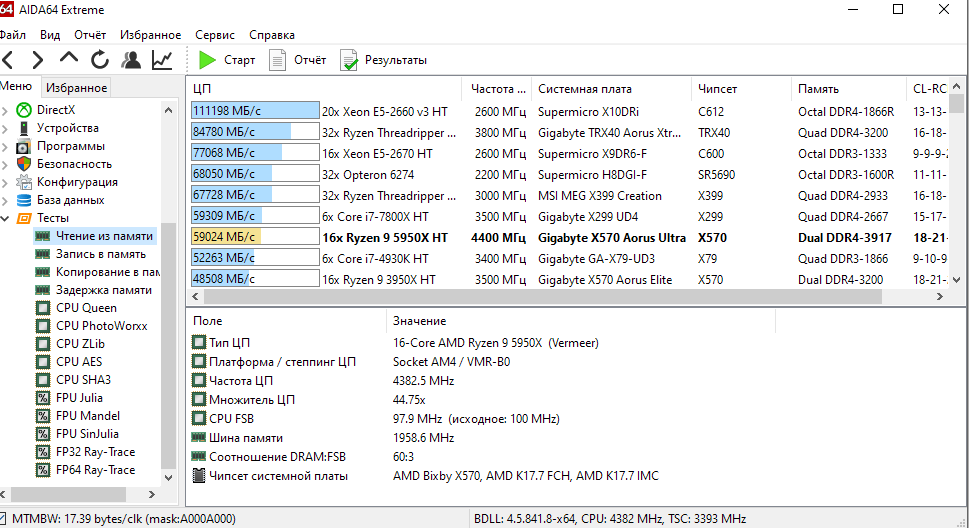The height and width of the screenshot is (528, 969).
Task: Select Запись в память test
Action: tap(90, 254)
